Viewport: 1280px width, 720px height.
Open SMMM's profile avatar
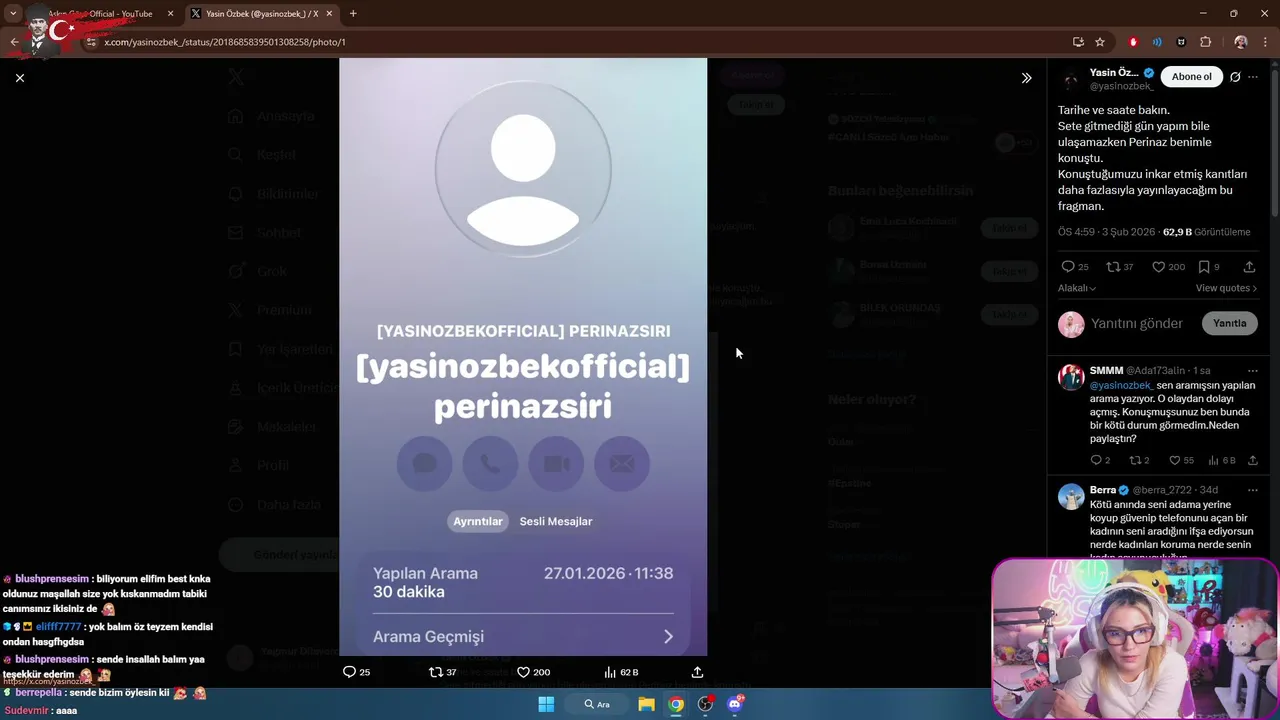[x=1071, y=377]
